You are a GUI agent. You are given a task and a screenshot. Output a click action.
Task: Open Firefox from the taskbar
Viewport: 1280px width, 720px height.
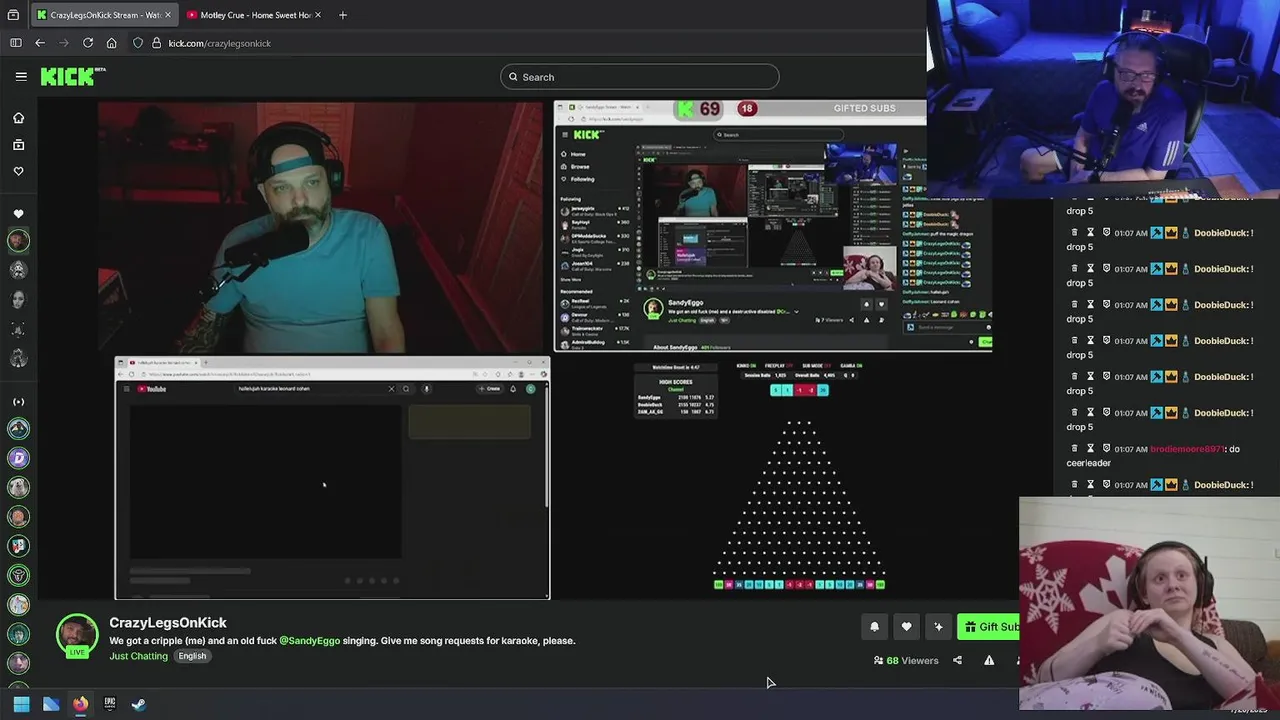pos(80,704)
